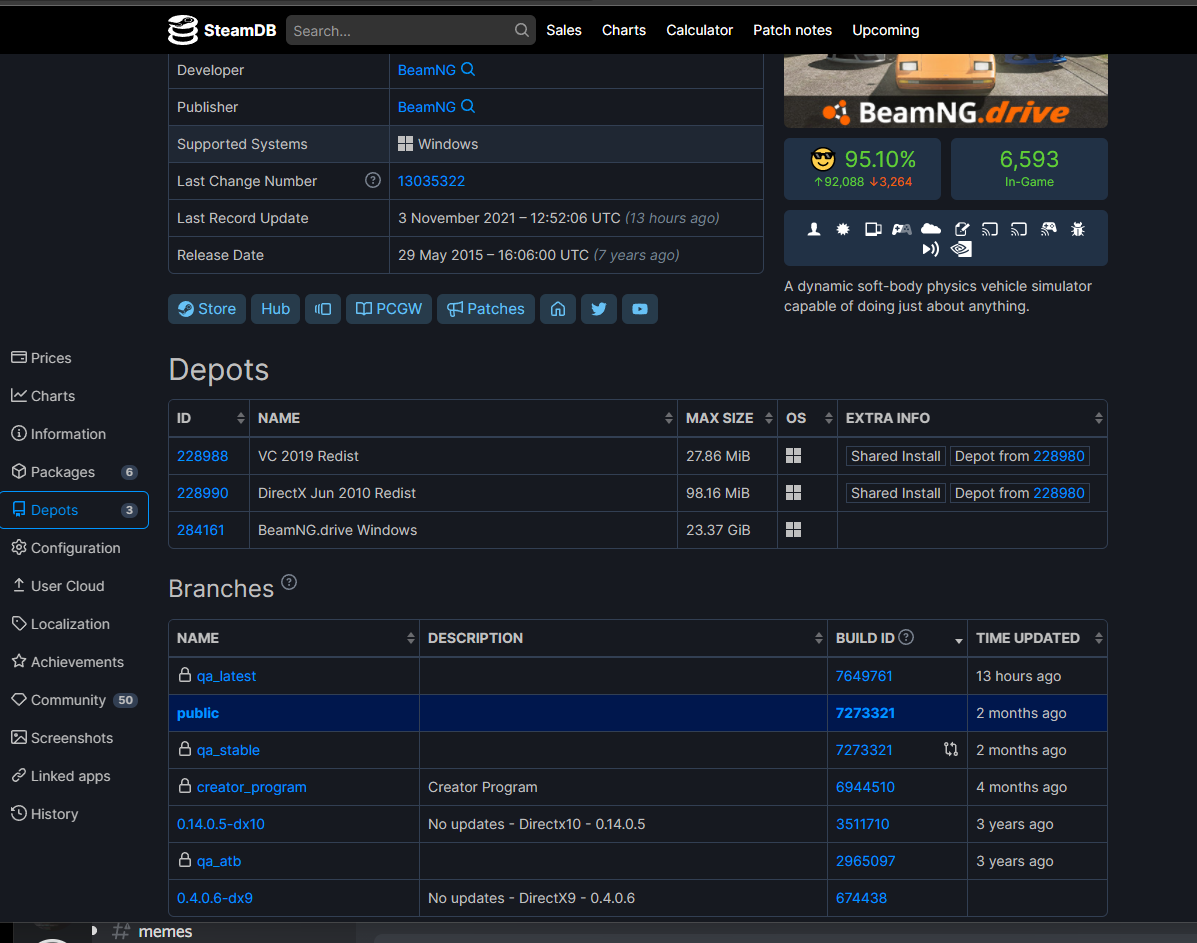This screenshot has width=1197, height=943.
Task: Click the Patches button
Action: tap(486, 308)
